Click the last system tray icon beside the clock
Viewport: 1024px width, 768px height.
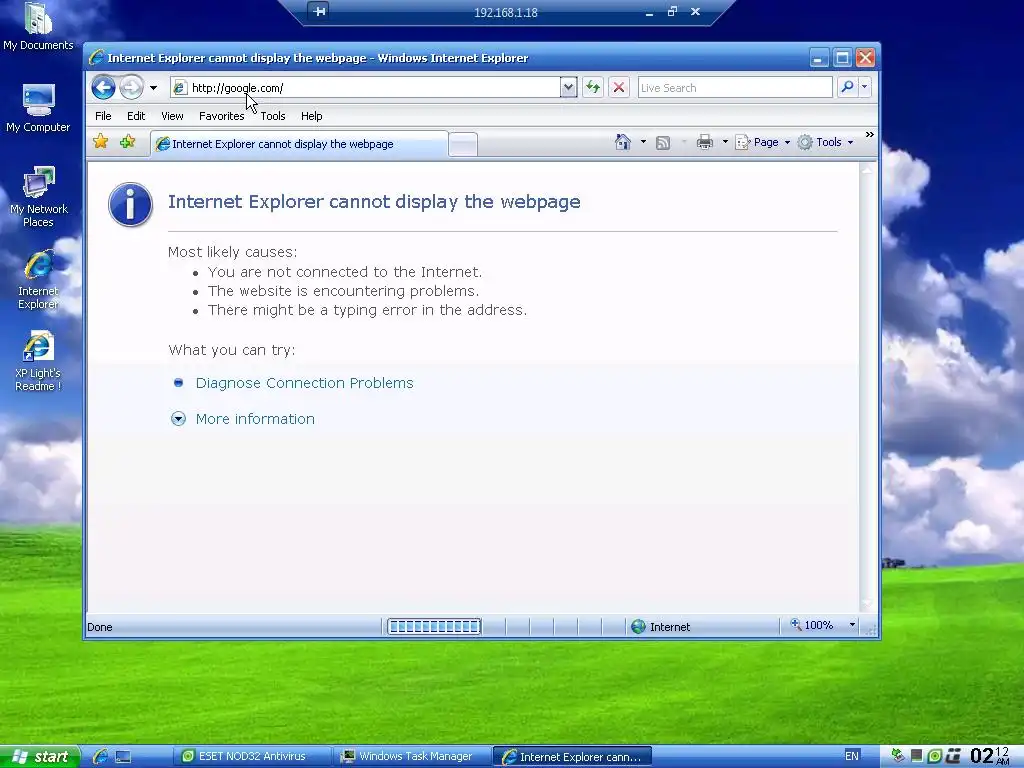click(953, 756)
